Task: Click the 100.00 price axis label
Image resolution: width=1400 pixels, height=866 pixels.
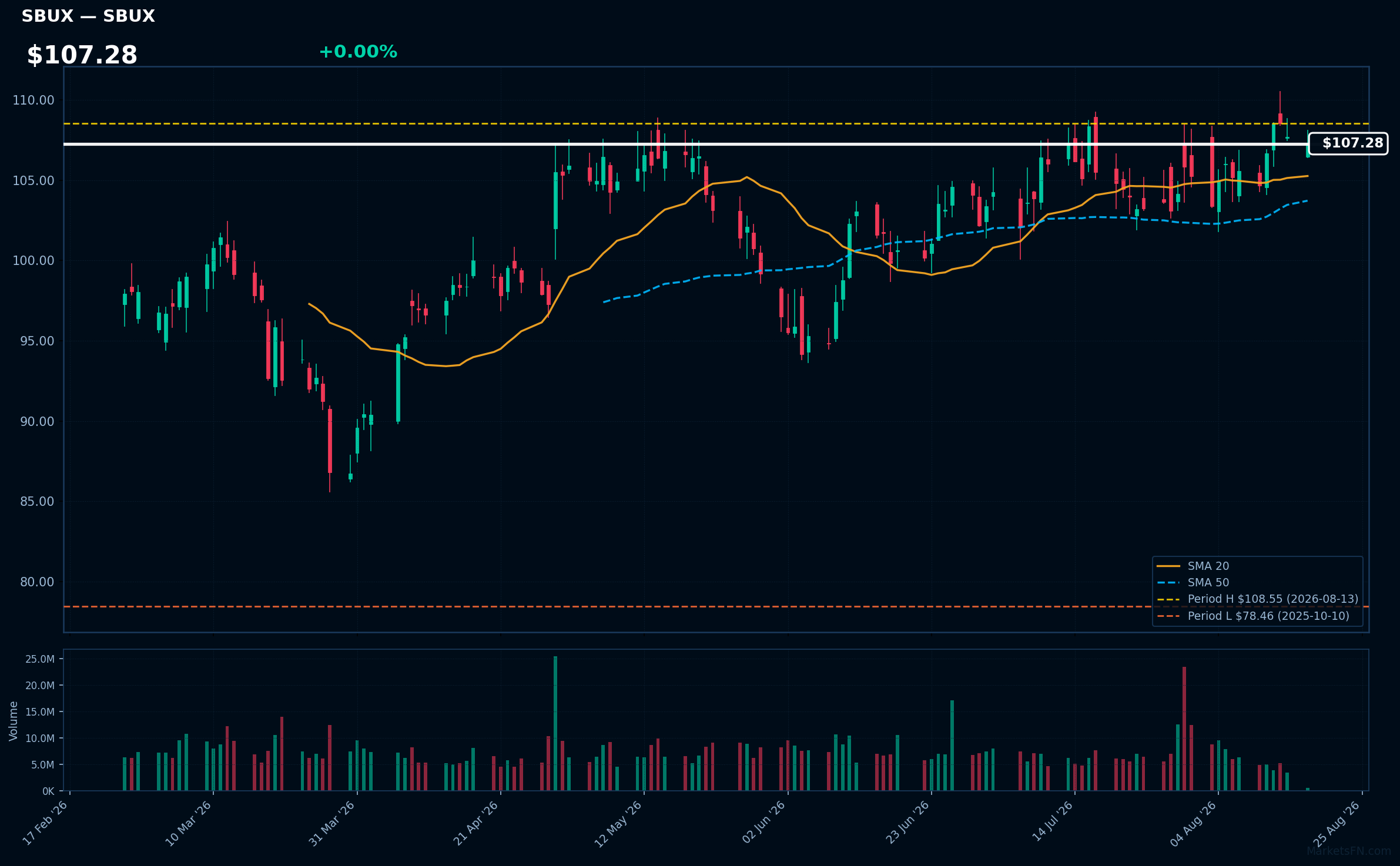Action: click(34, 261)
